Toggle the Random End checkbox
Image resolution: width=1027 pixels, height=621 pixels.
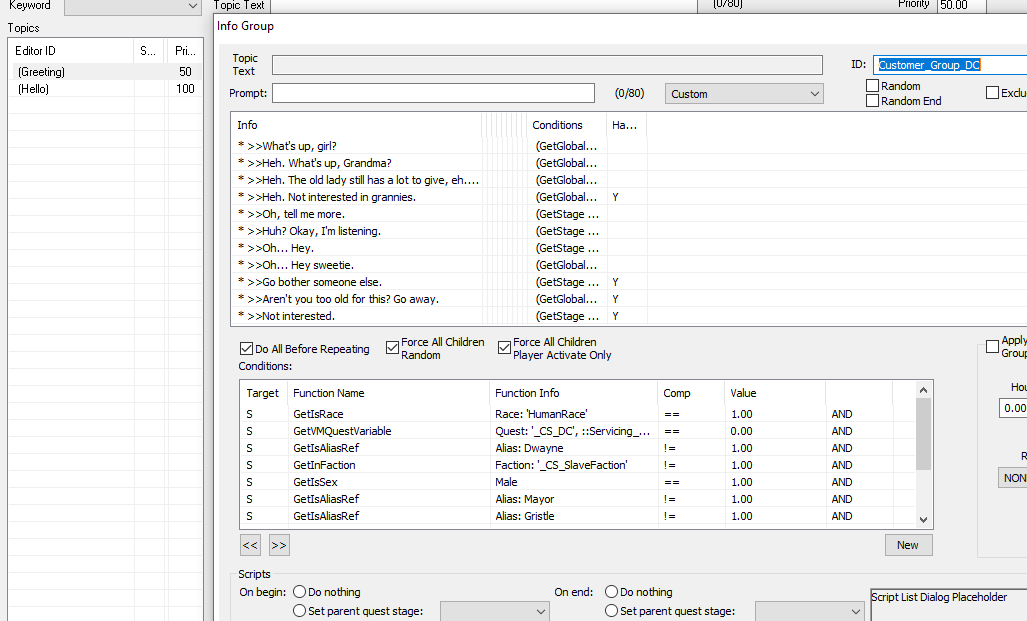[872, 101]
